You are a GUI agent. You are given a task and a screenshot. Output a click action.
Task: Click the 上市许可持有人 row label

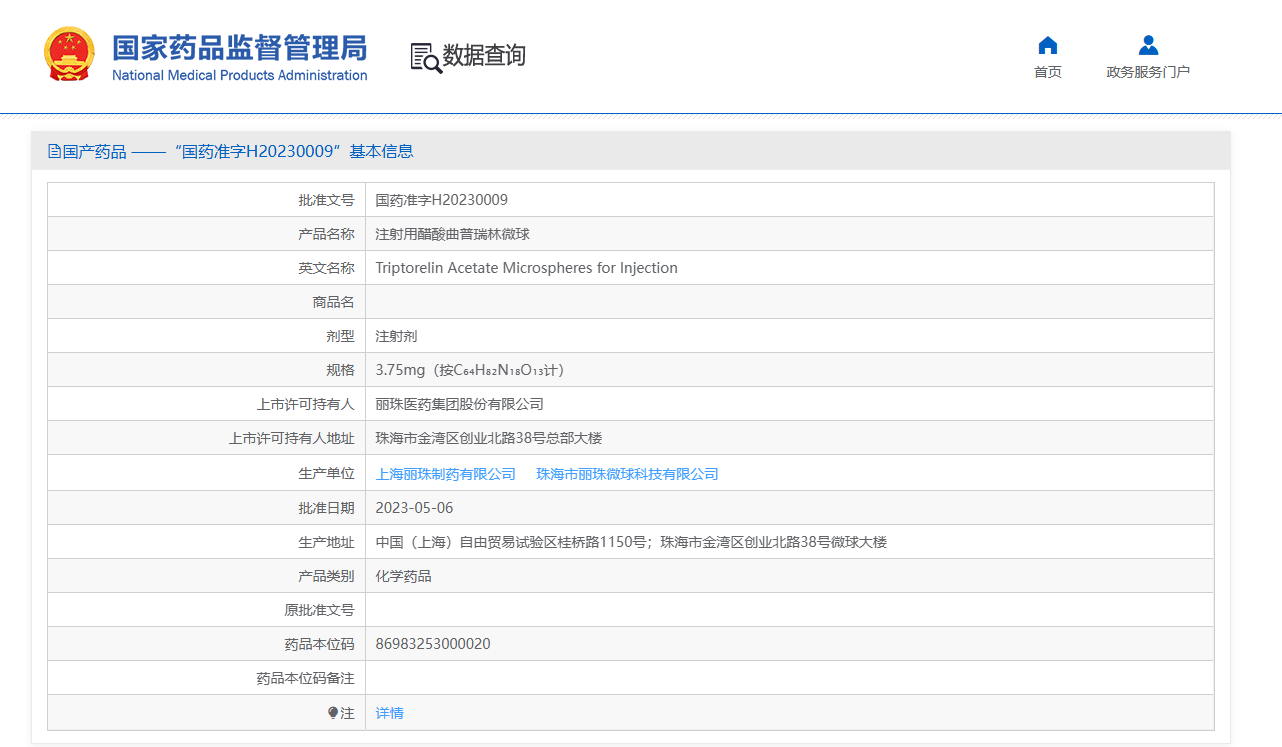305,404
